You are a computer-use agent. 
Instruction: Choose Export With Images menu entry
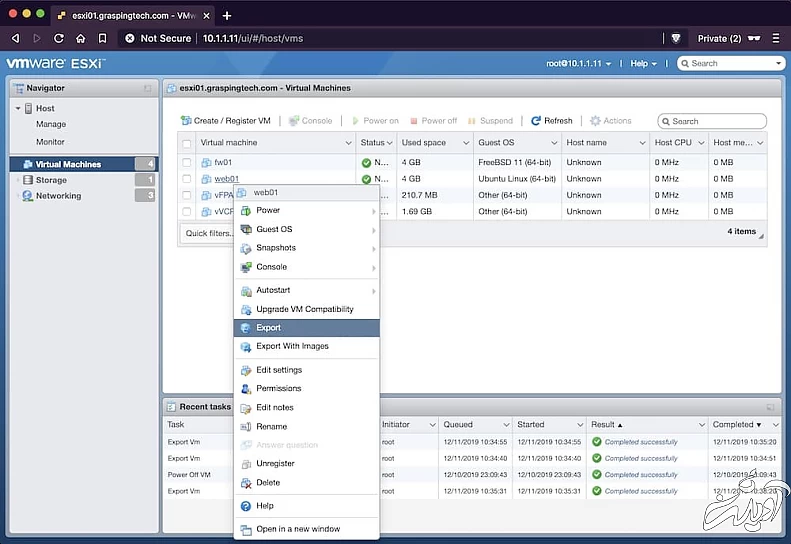pyautogui.click(x=292, y=346)
